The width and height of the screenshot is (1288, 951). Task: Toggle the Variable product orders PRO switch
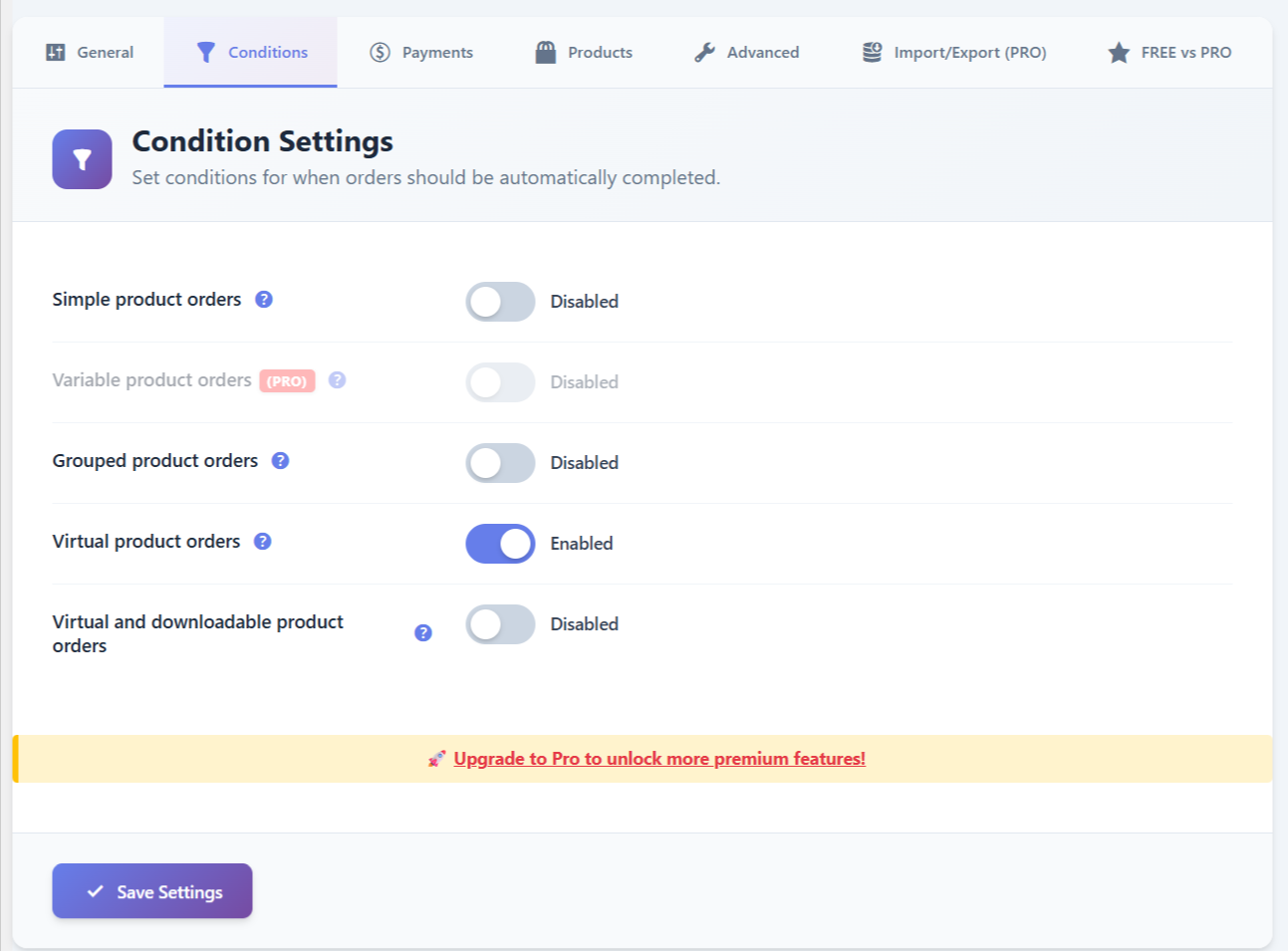[x=500, y=382]
